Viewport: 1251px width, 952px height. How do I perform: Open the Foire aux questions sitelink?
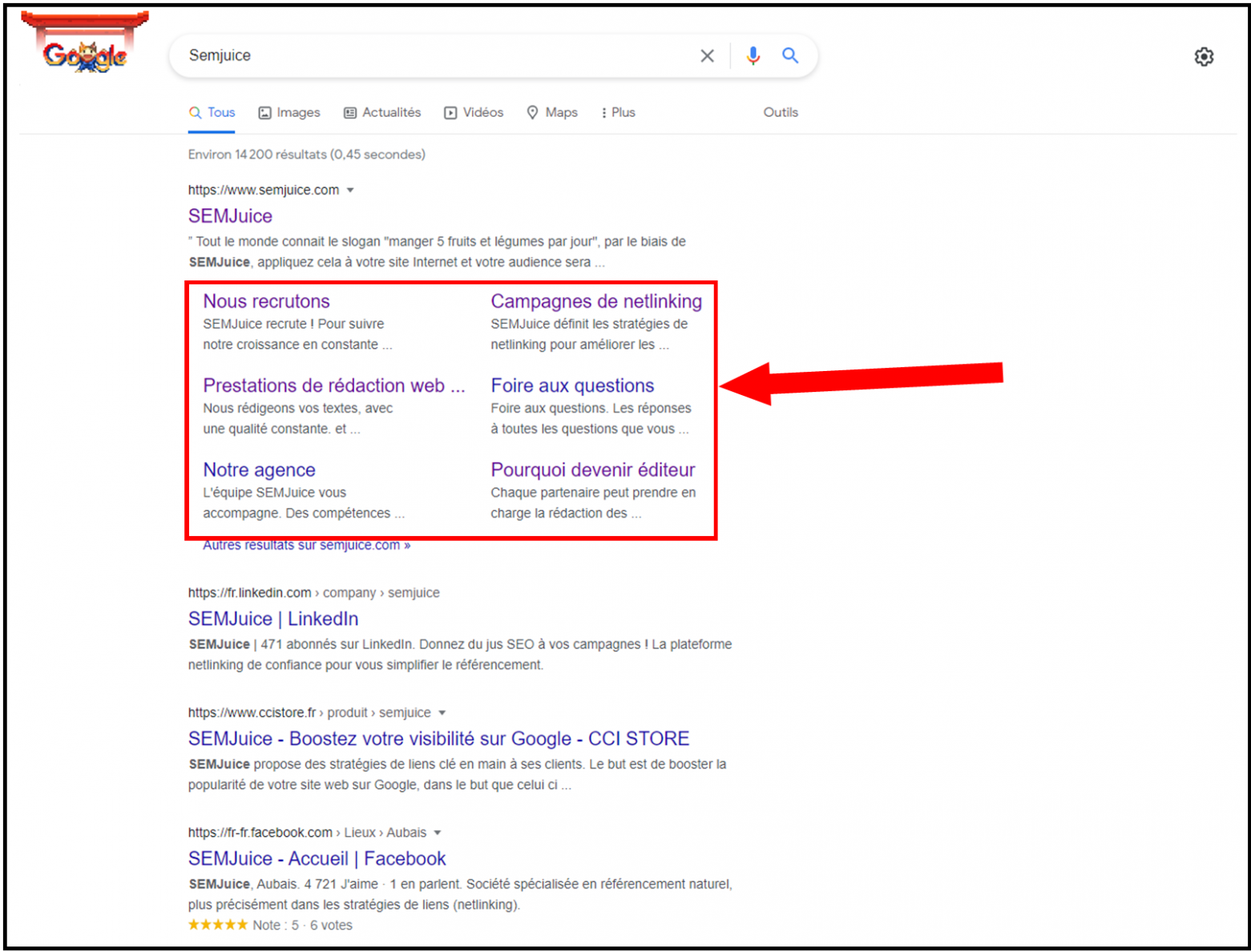572,385
